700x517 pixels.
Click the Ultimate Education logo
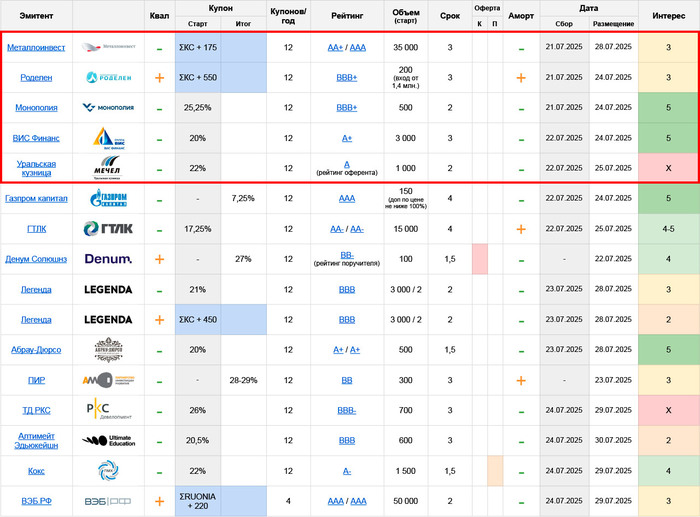tap(108, 440)
